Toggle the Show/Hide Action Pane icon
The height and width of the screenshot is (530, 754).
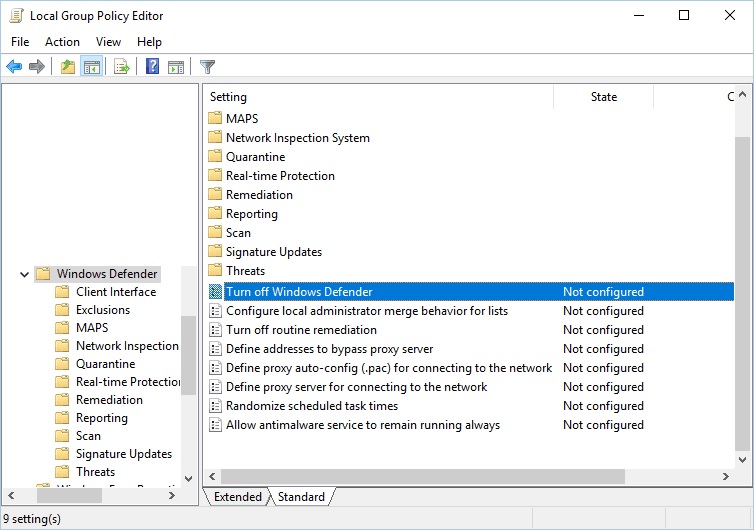click(x=176, y=66)
